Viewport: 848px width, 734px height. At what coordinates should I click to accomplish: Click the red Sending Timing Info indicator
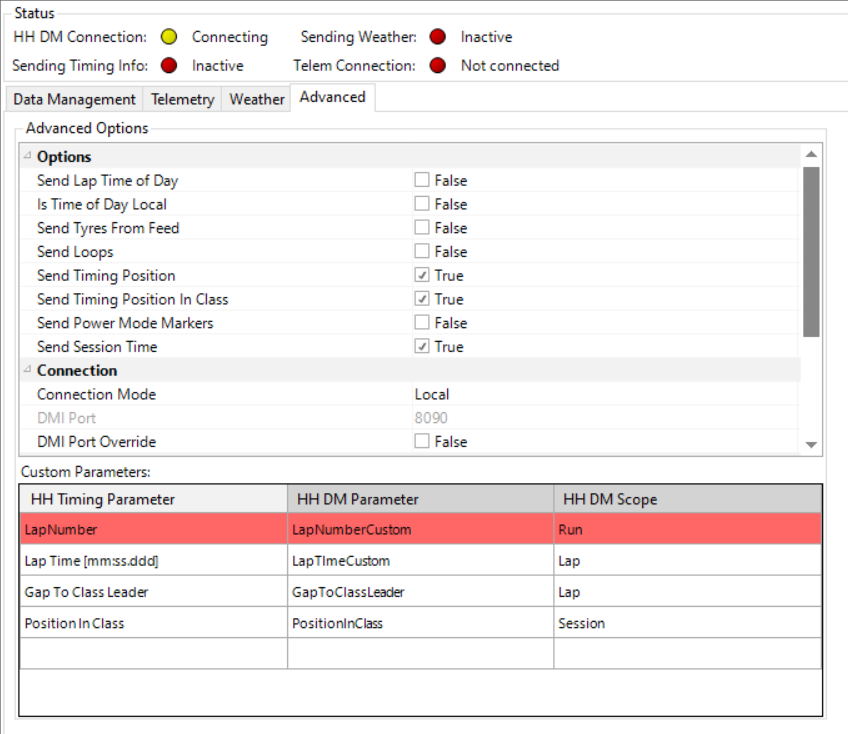[169, 66]
